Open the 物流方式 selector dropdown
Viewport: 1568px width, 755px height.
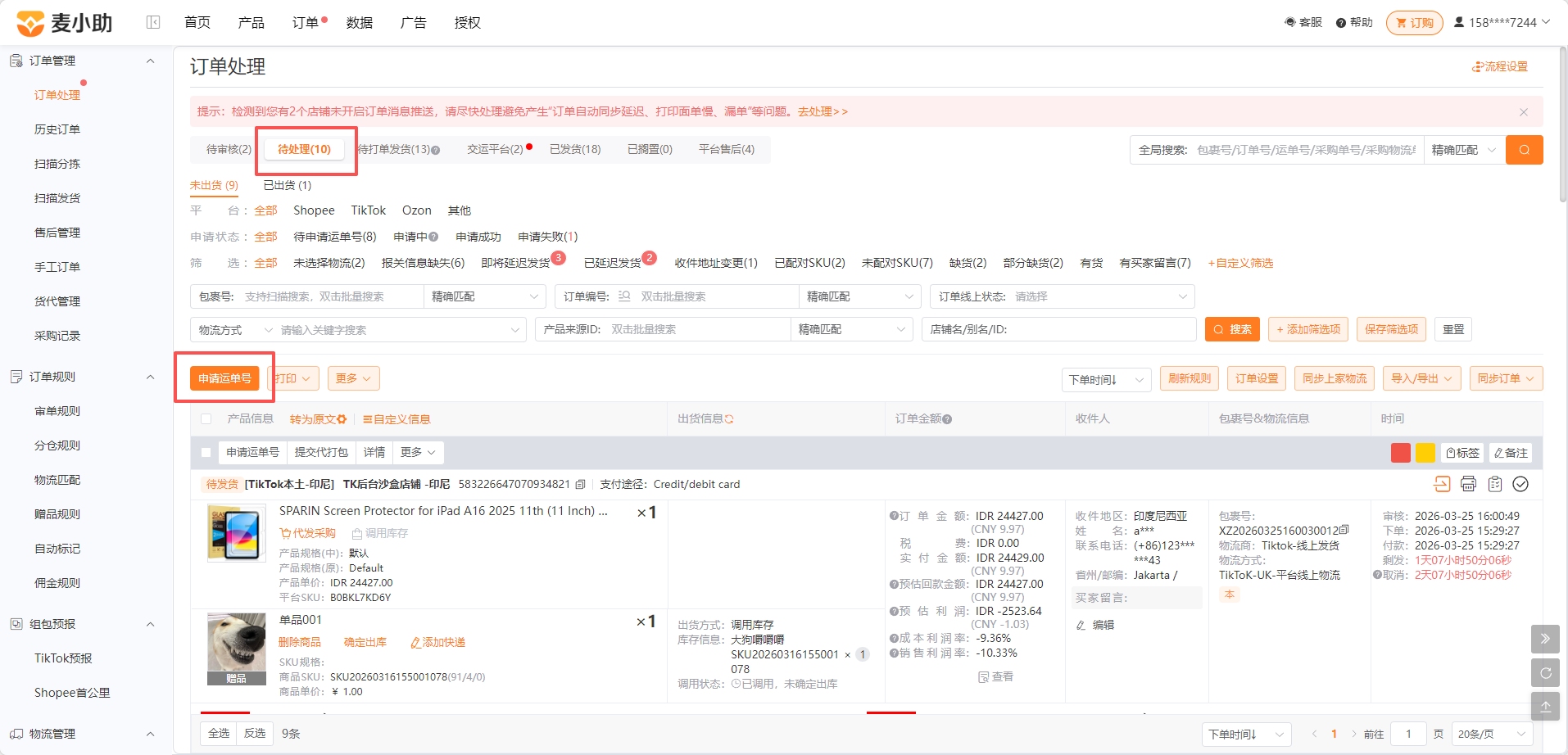coord(235,330)
